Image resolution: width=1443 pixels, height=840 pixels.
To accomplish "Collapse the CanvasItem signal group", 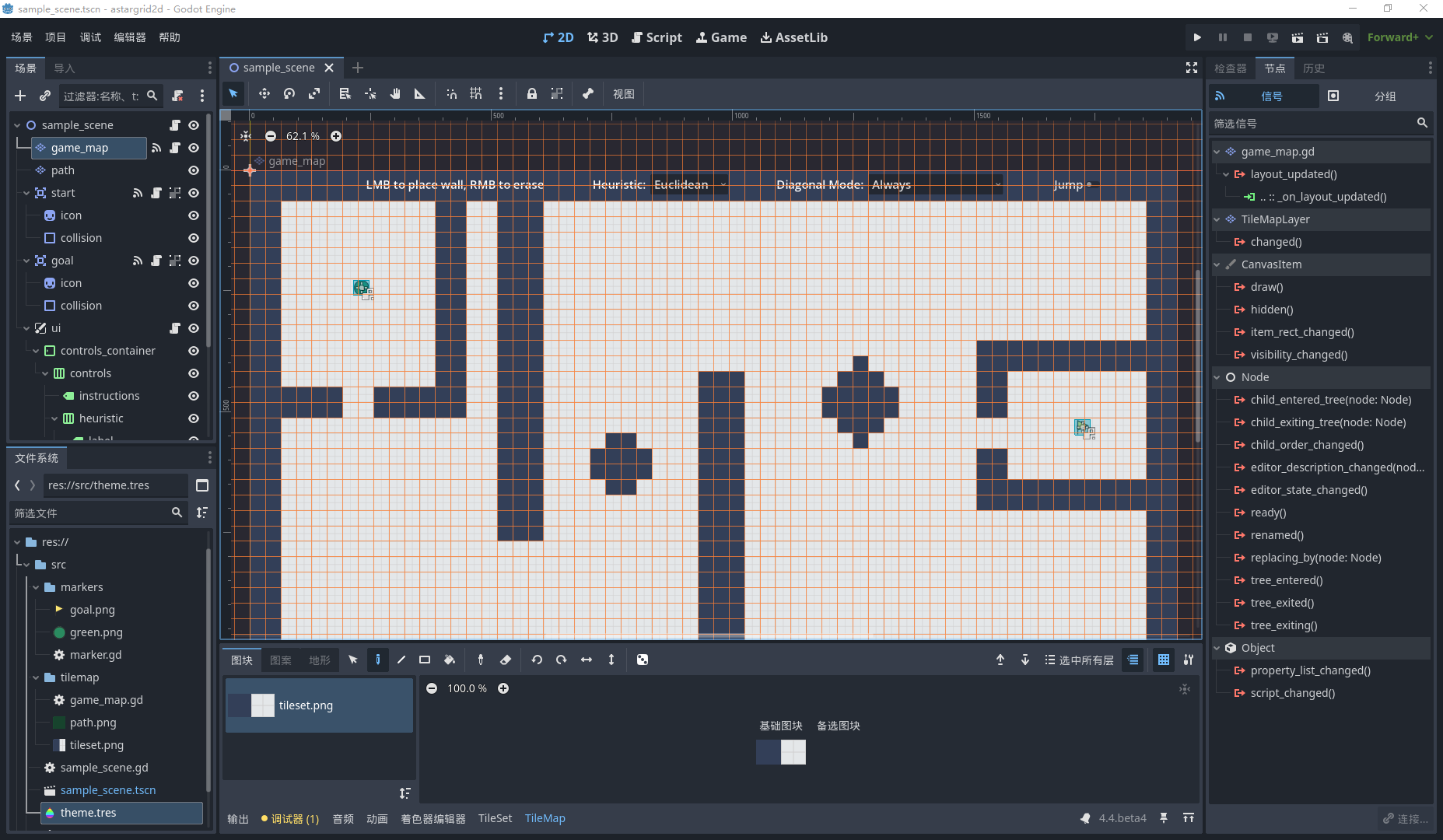I will click(x=1217, y=264).
